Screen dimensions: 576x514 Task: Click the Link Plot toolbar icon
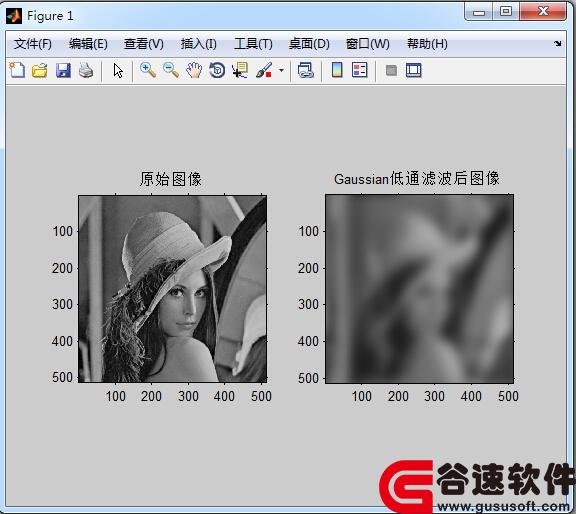(305, 70)
